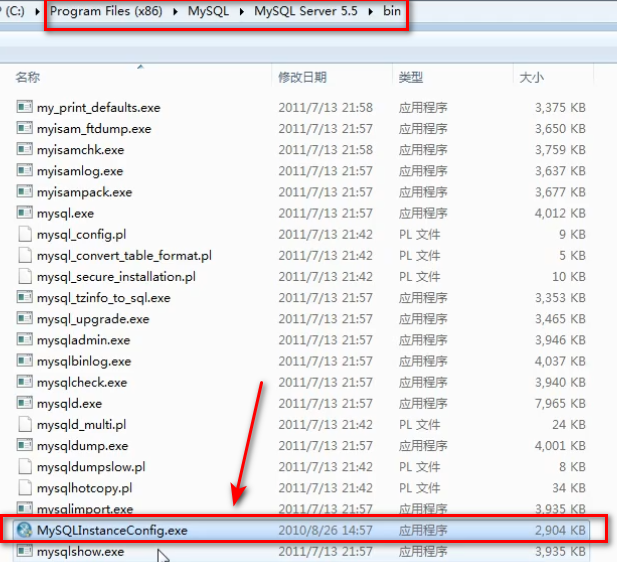Click the my_print_defaults.exe file icon

24,107
